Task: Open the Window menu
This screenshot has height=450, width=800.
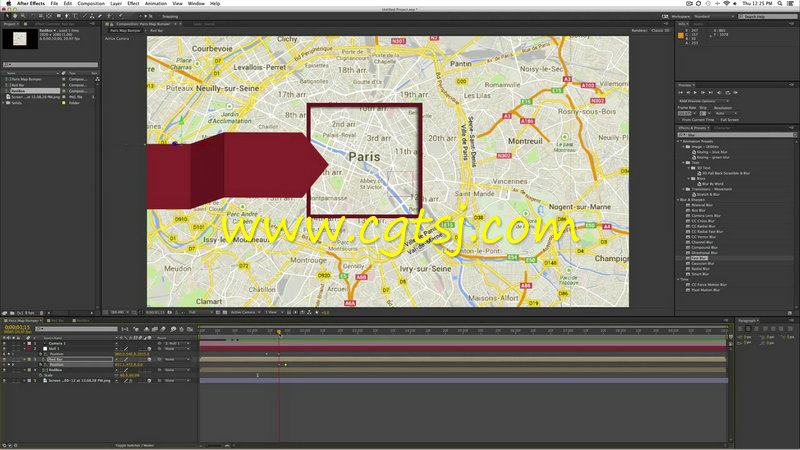Action: coord(196,3)
